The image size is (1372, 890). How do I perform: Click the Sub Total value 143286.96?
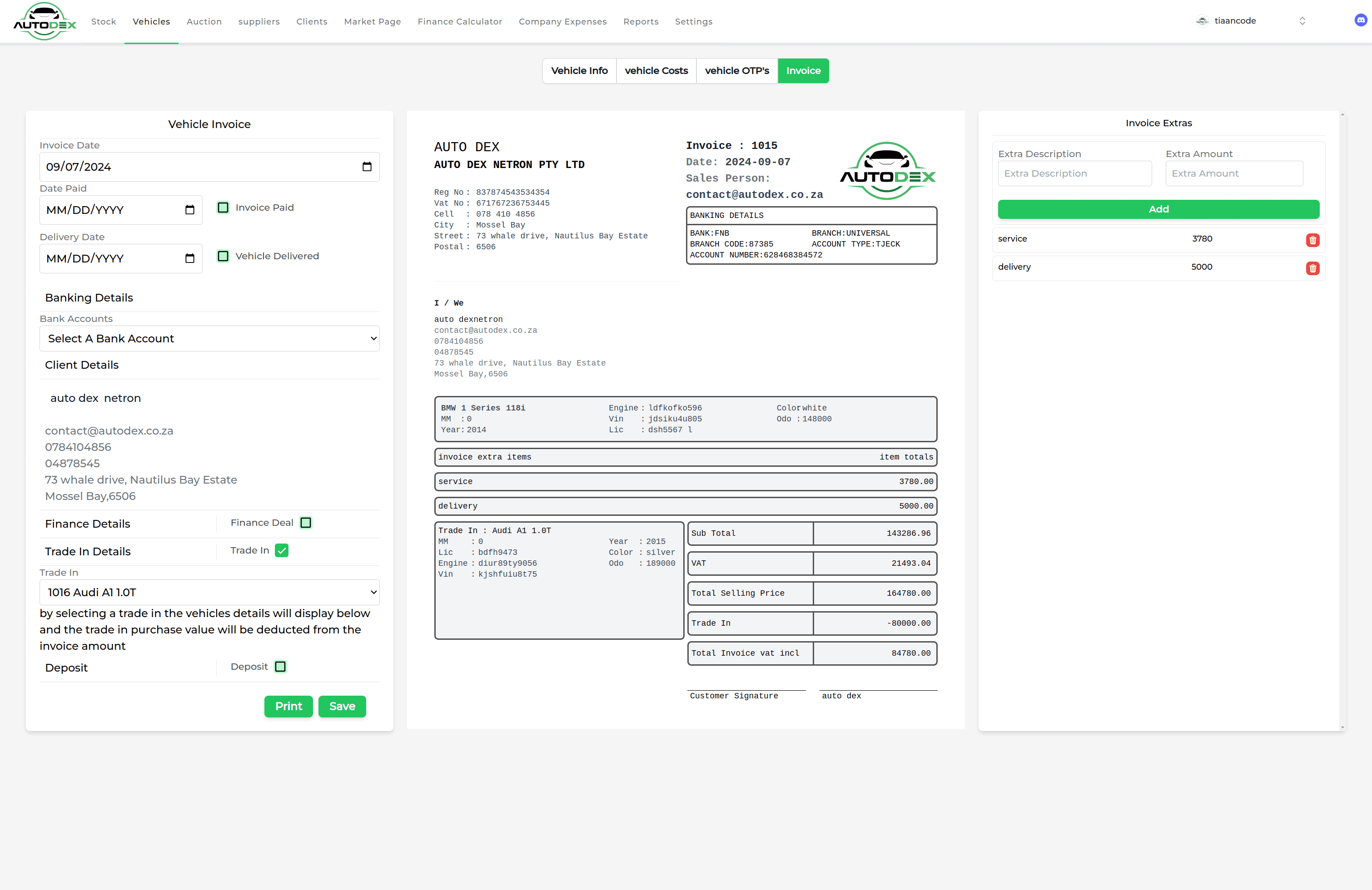pos(908,534)
